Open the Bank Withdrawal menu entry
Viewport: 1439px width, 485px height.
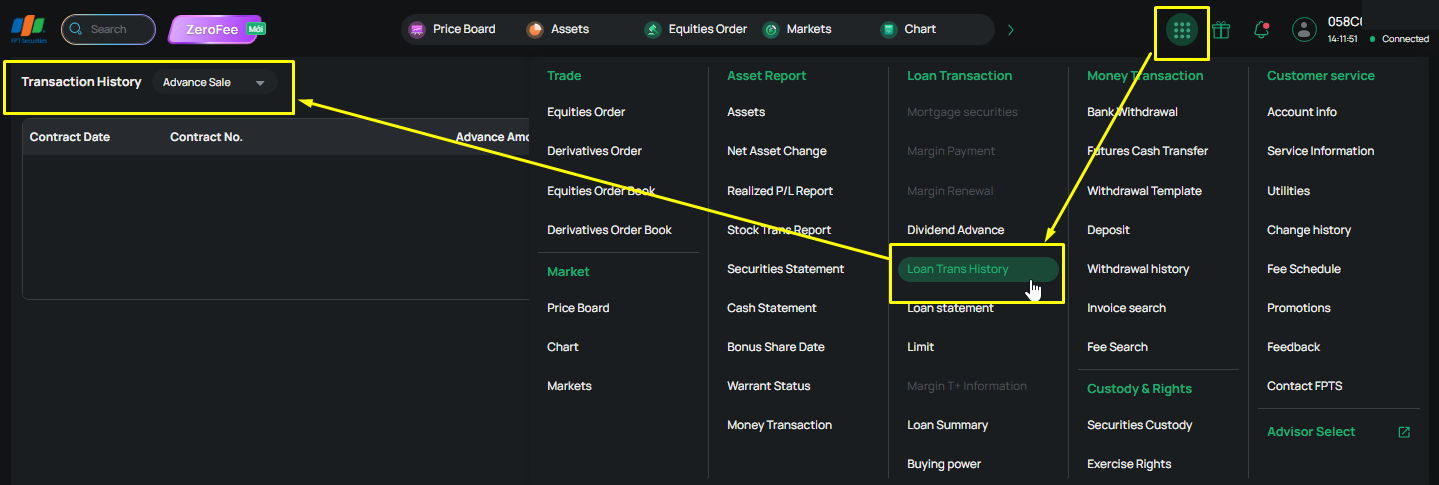coord(1132,112)
